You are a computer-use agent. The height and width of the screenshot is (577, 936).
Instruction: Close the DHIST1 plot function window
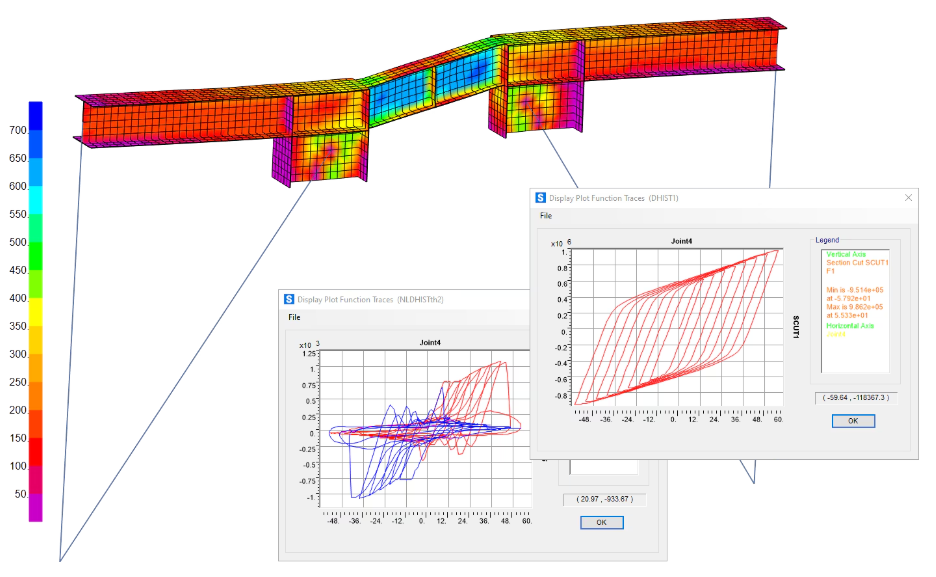coord(908,198)
